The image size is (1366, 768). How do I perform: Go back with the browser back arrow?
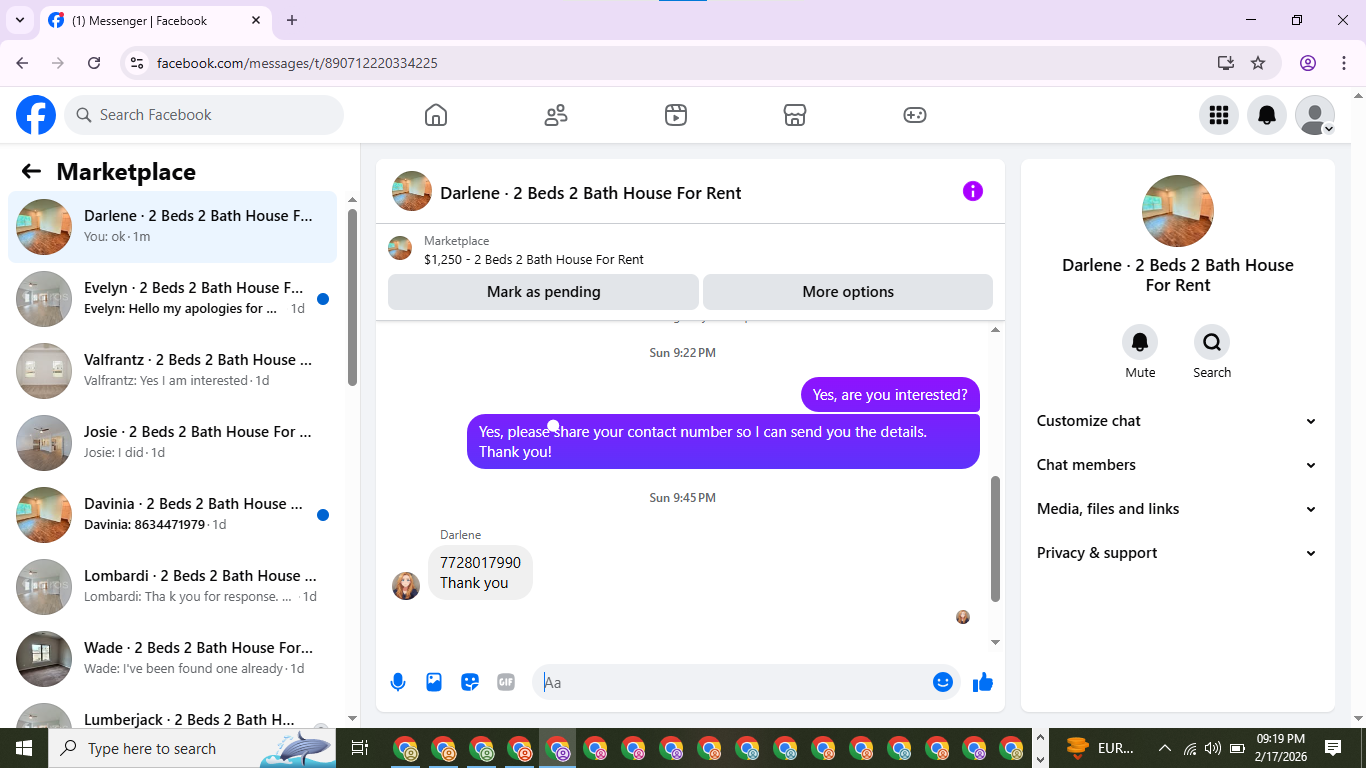click(x=22, y=63)
